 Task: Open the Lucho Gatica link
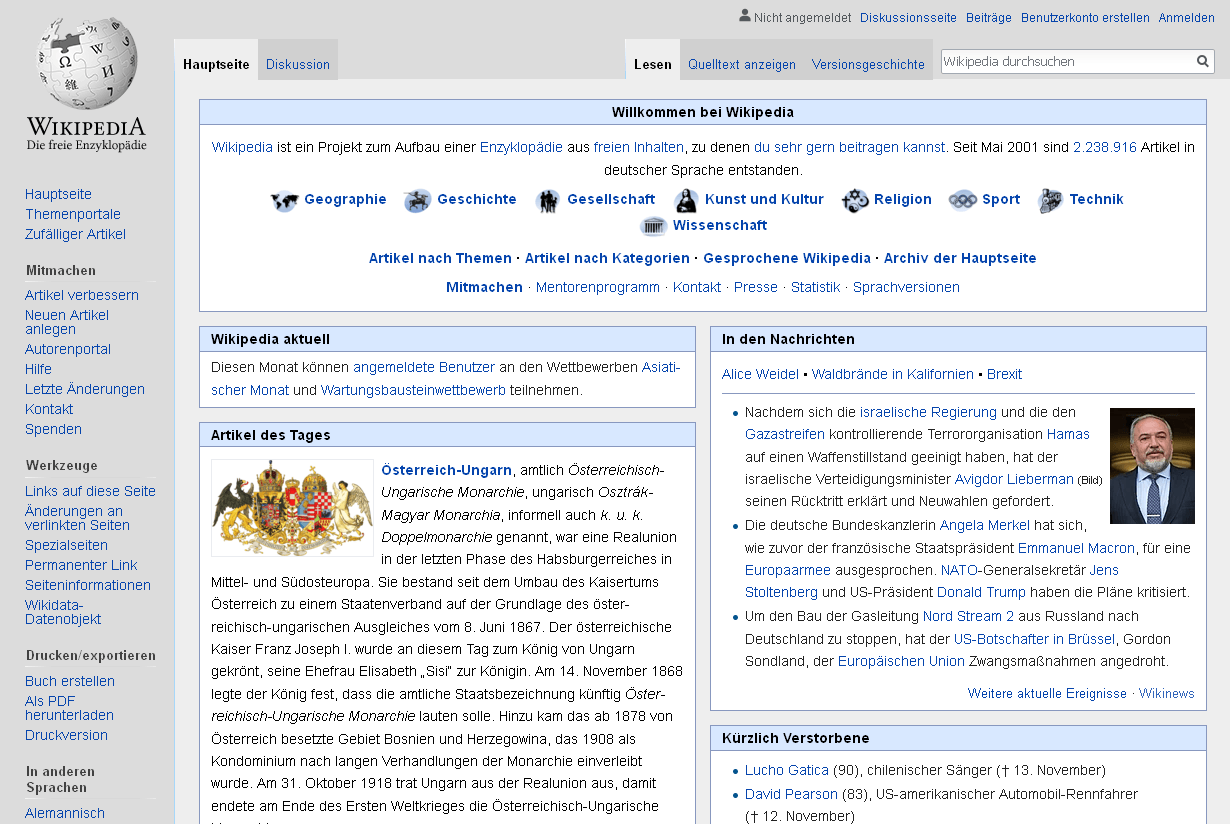click(x=787, y=770)
